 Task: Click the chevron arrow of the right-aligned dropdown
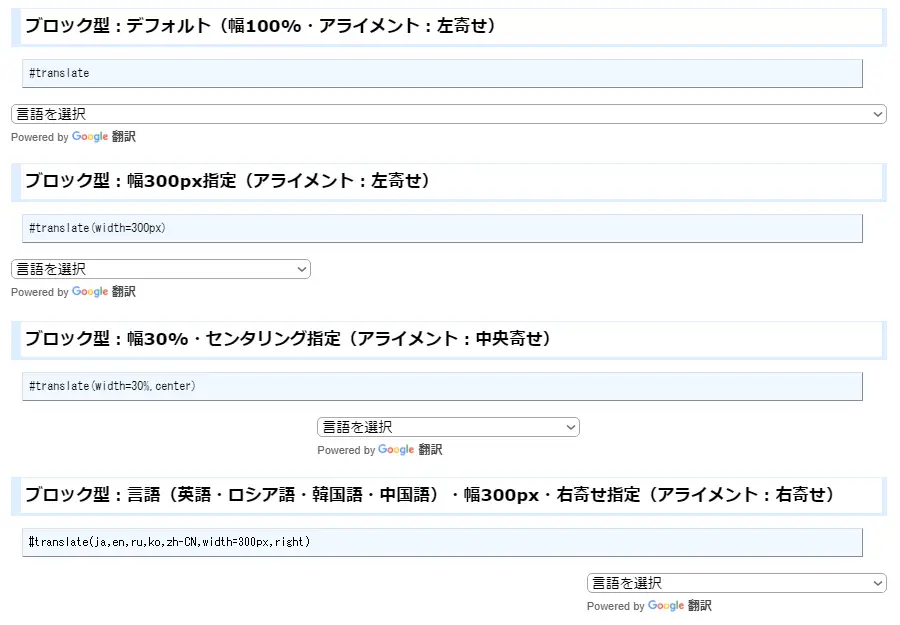point(878,583)
